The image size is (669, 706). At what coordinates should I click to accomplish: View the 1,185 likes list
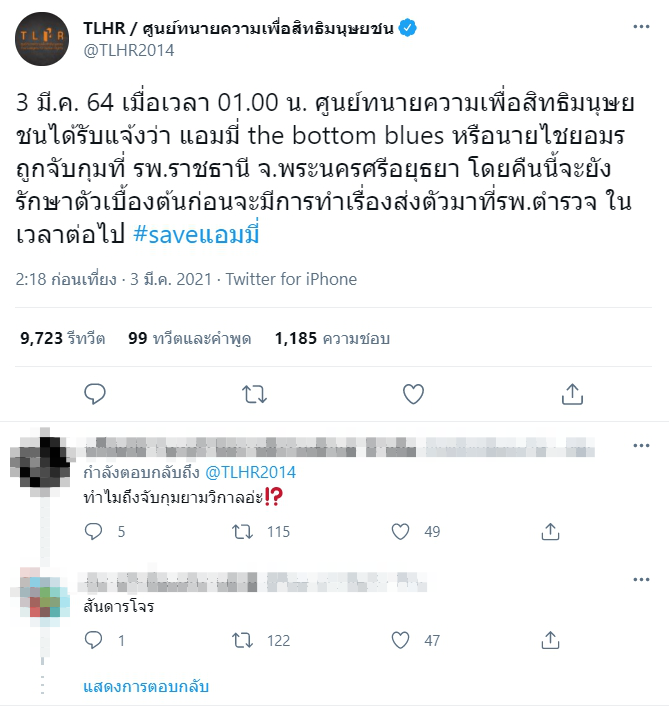click(332, 338)
